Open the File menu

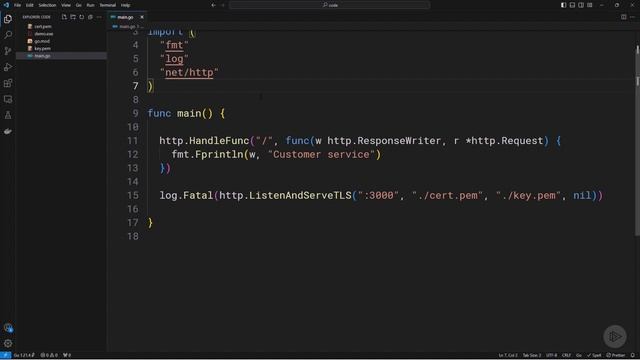[x=18, y=5]
